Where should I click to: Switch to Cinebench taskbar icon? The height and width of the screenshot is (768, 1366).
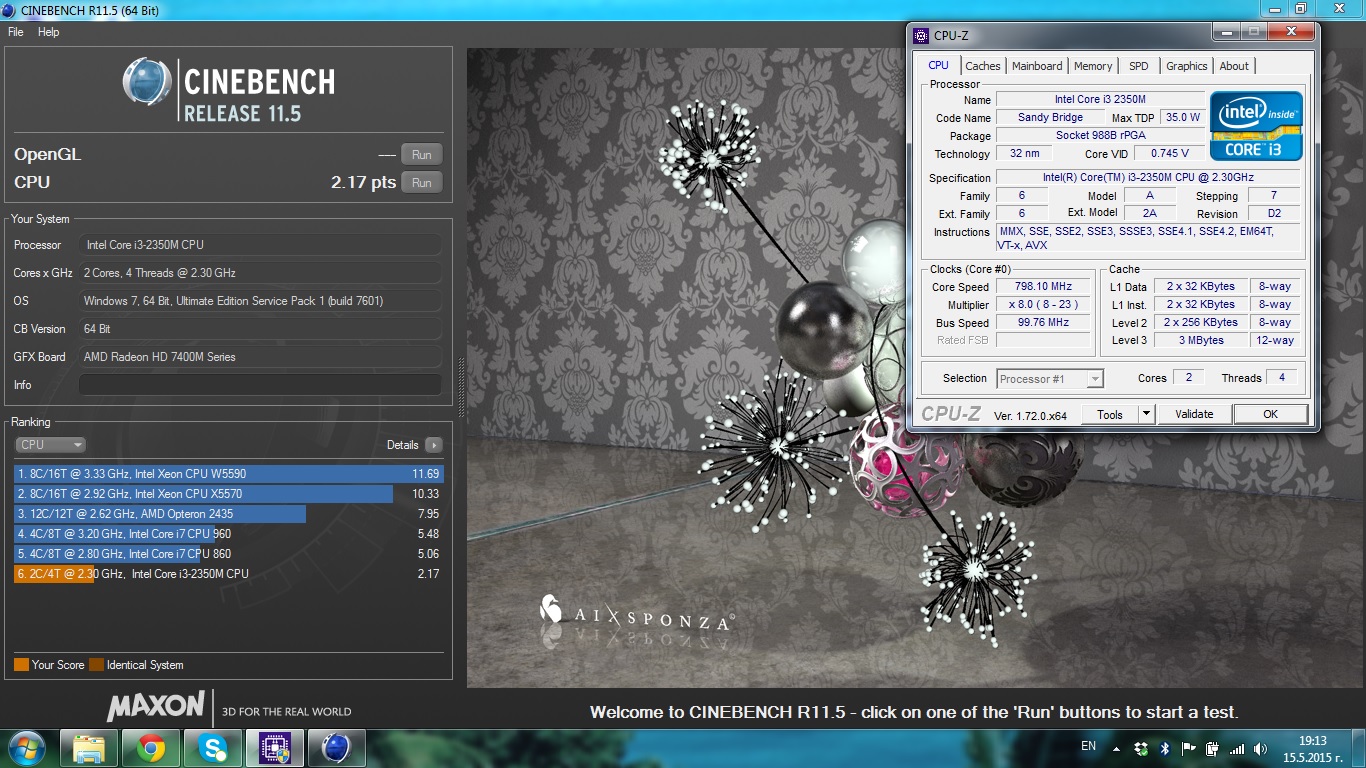(337, 748)
